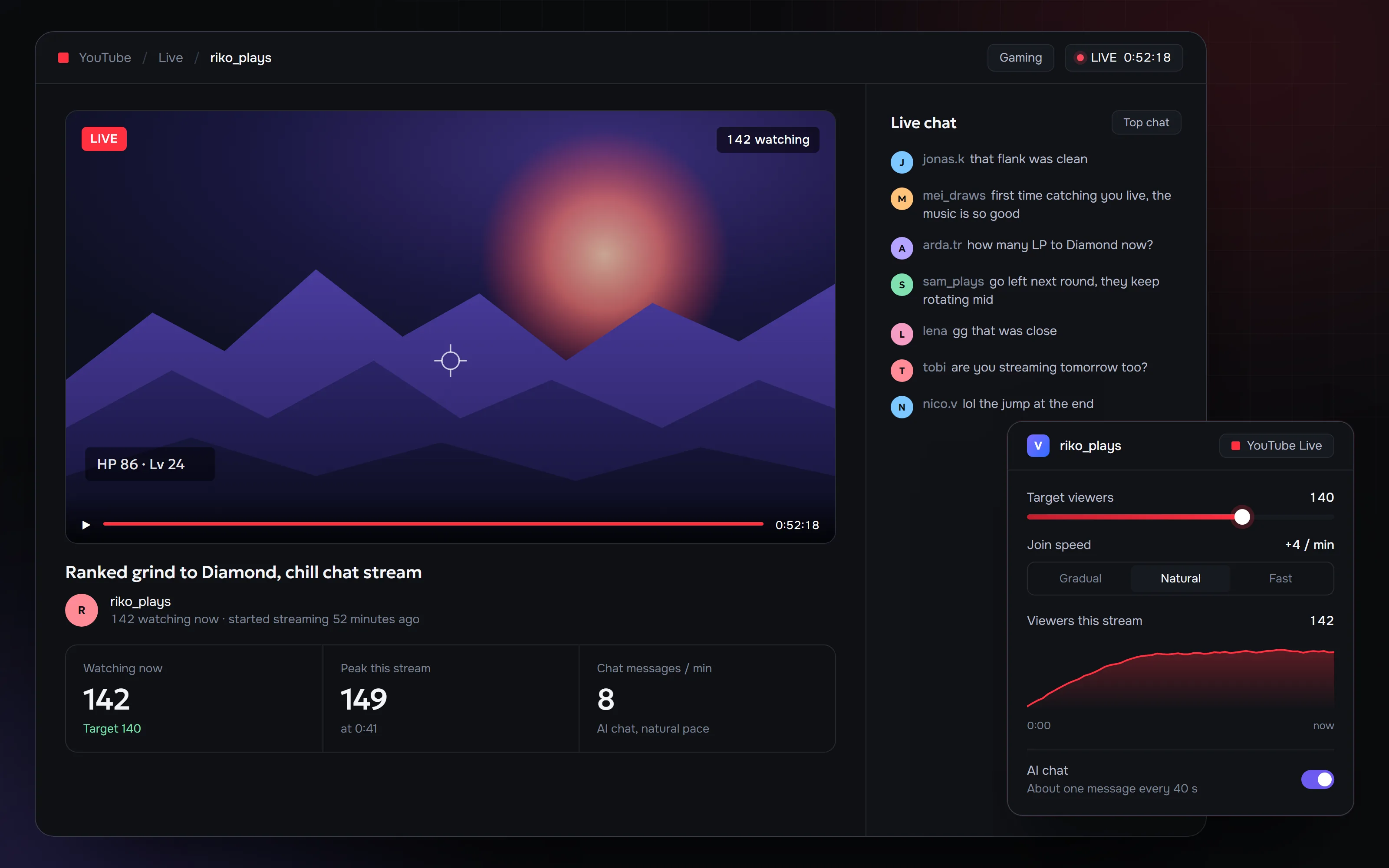Click the red LIVE badge on video
This screenshot has width=1389, height=868.
coord(104,138)
